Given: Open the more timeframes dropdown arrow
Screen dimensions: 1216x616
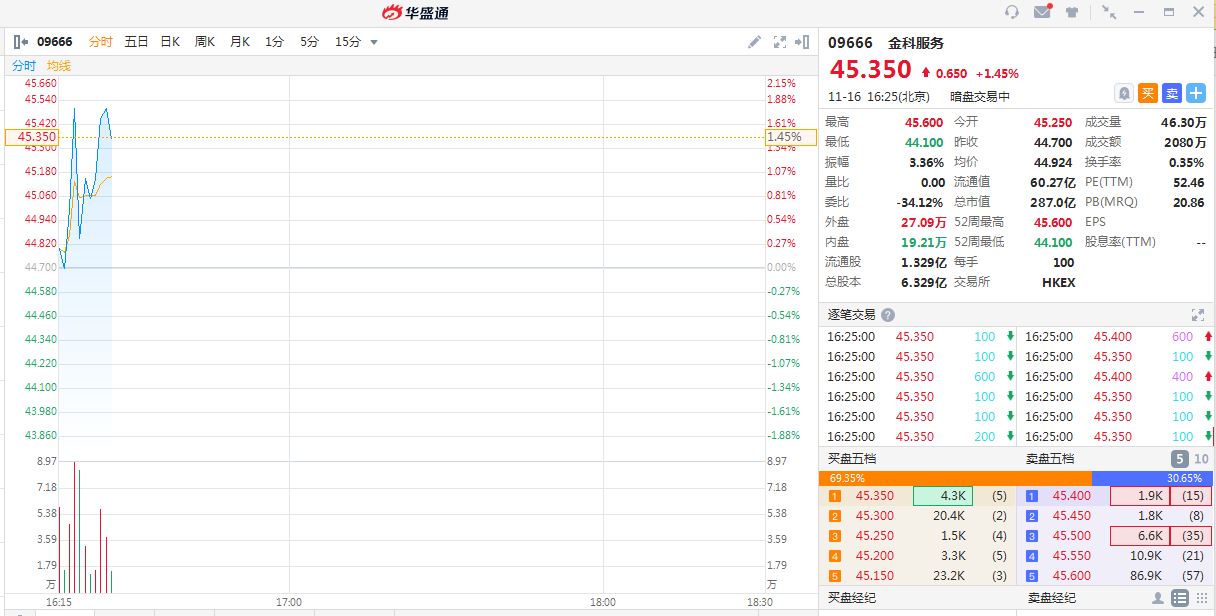Looking at the screenshot, I should 374,42.
